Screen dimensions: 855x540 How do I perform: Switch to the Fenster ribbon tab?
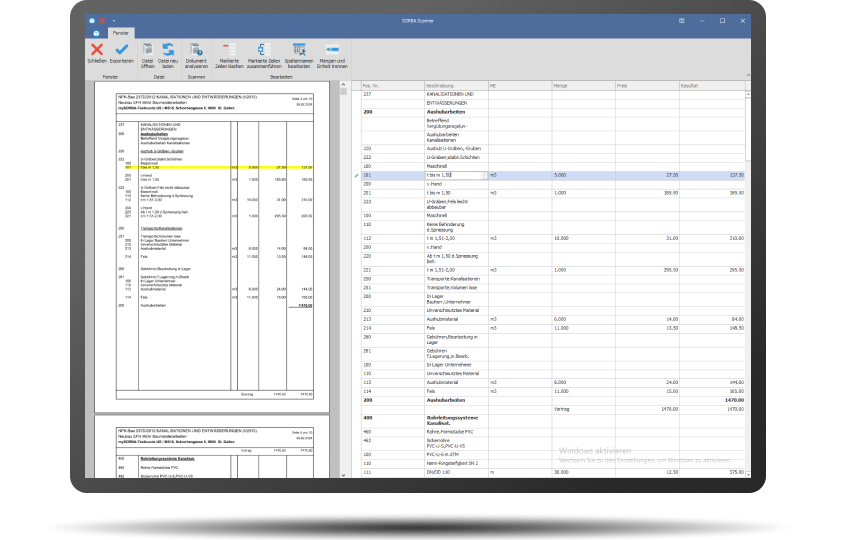pos(121,33)
